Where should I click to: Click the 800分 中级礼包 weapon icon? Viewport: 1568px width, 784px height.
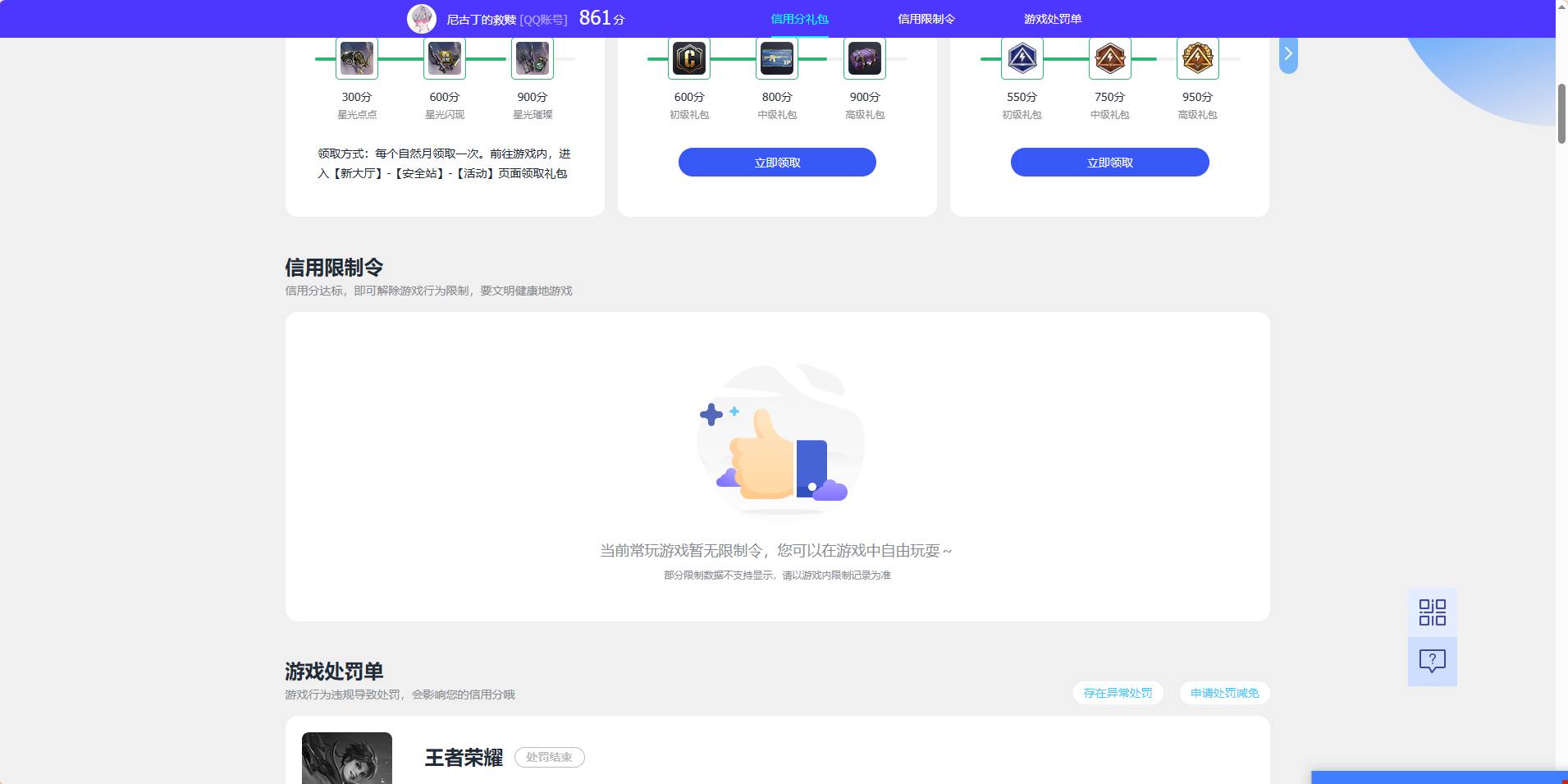[x=777, y=58]
